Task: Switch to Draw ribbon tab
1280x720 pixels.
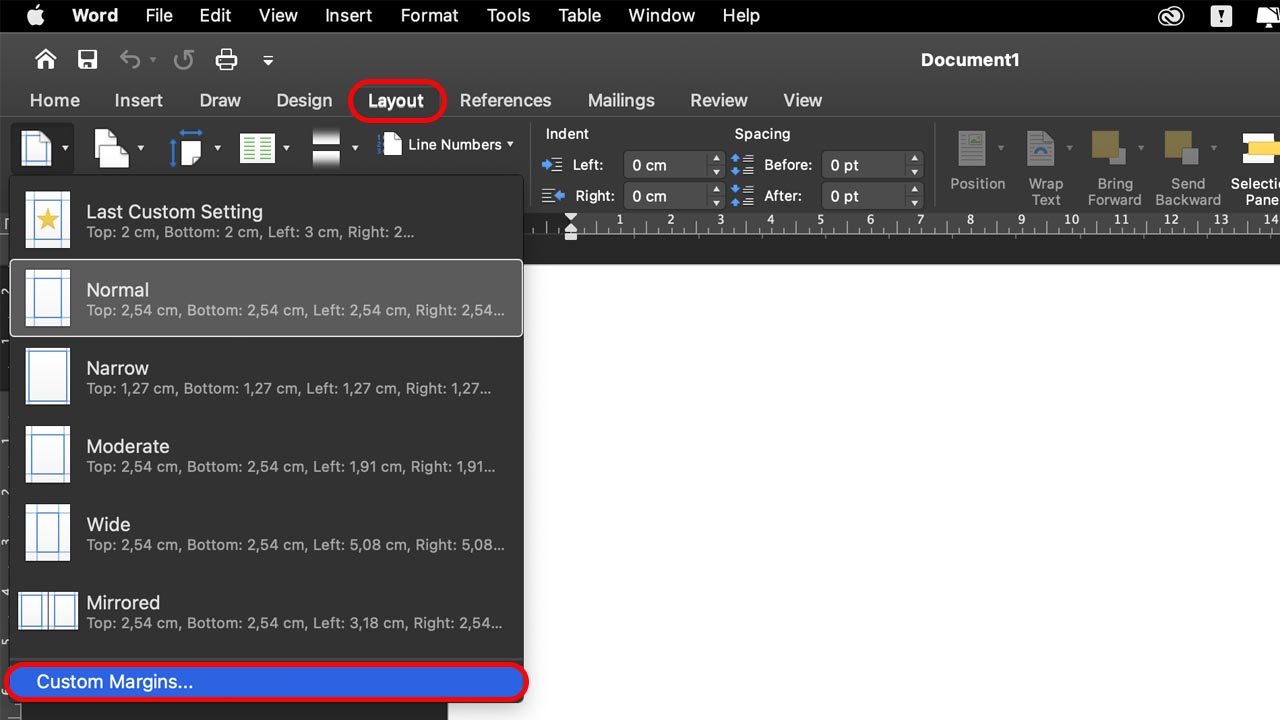Action: (220, 100)
